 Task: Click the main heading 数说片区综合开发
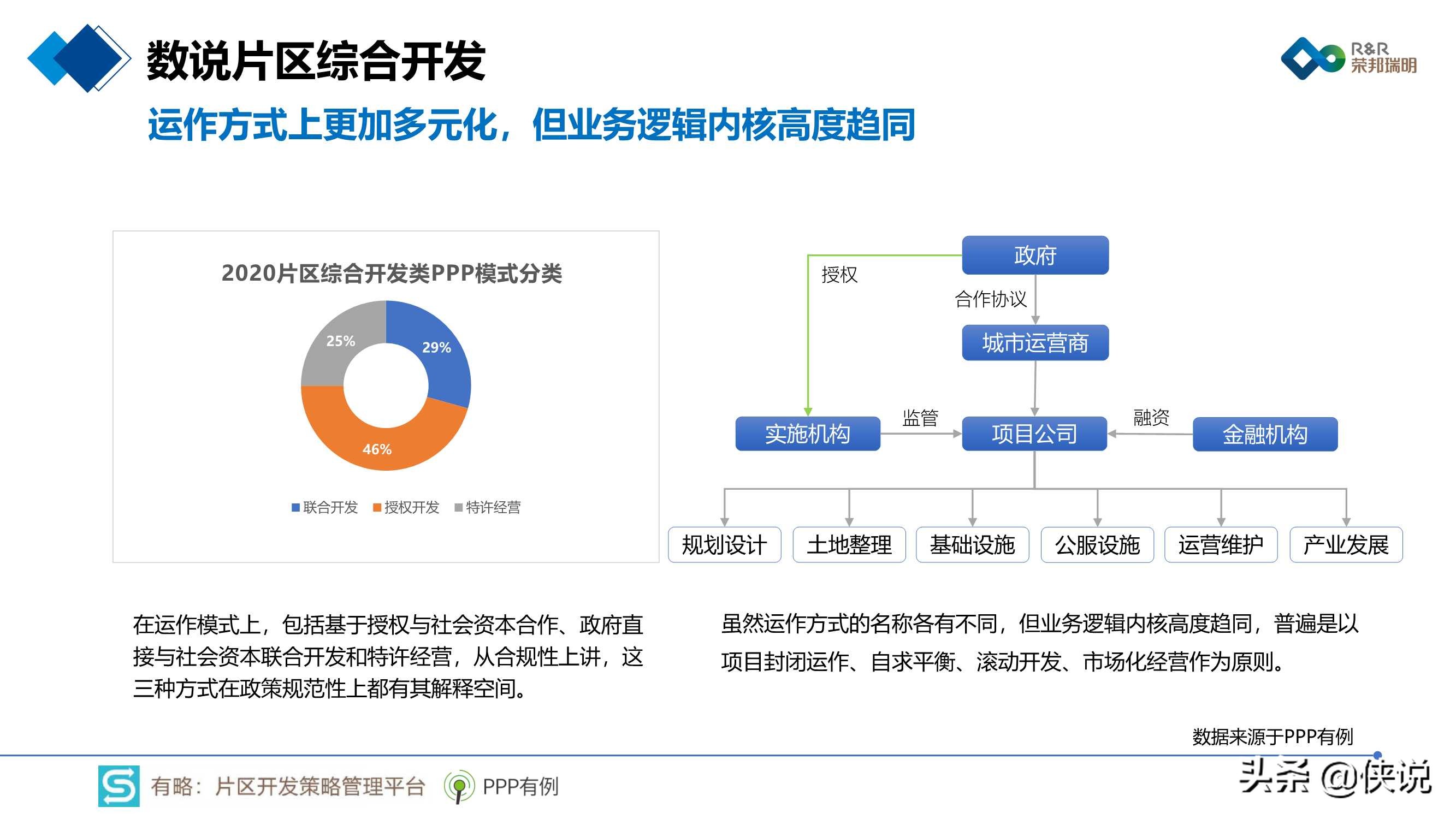pyautogui.click(x=316, y=61)
